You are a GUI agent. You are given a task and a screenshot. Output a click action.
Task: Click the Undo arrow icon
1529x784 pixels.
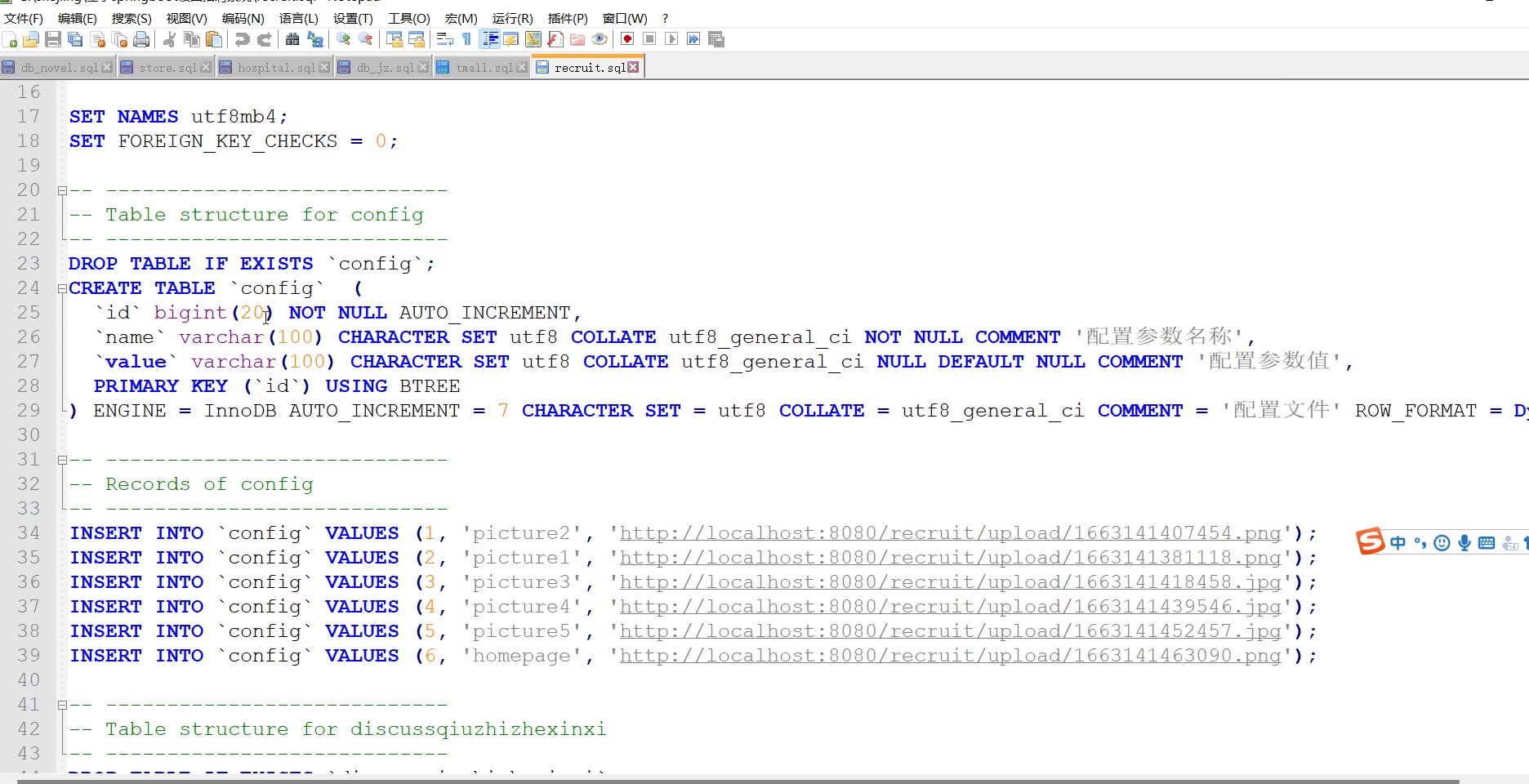point(243,39)
